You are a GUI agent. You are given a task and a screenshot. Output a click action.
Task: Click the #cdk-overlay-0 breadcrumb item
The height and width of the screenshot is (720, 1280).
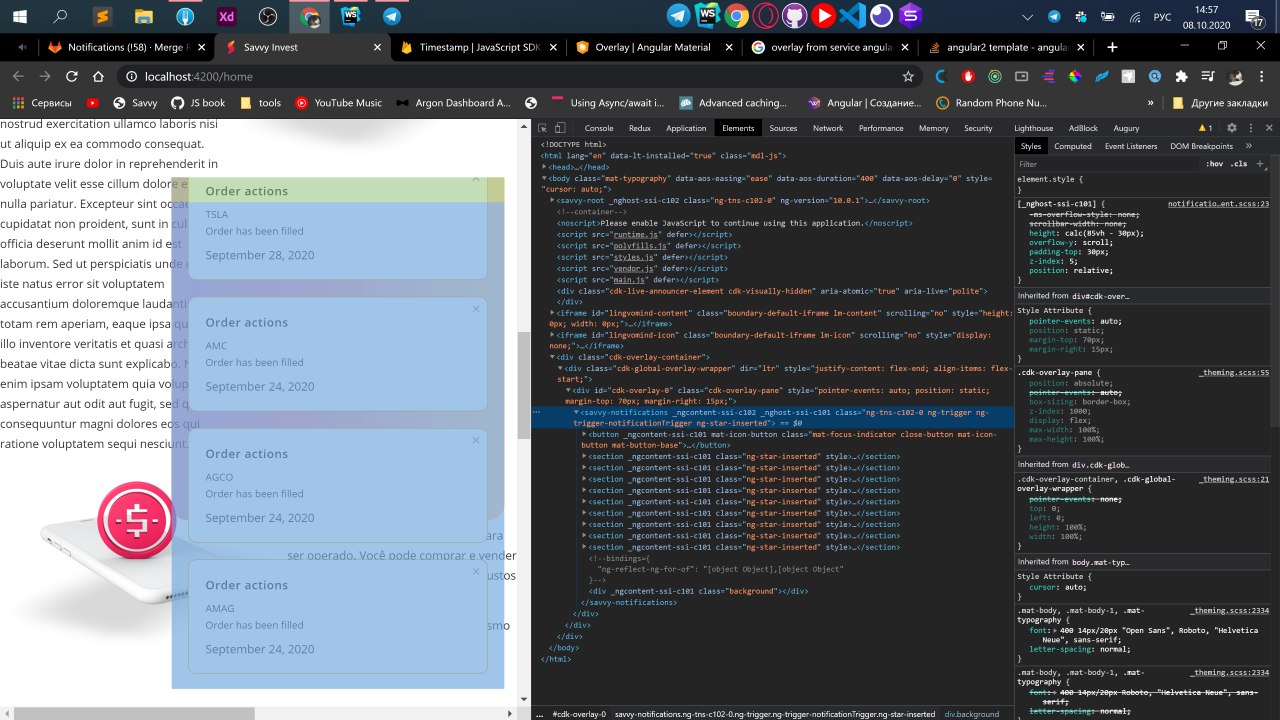[x=579, y=714]
